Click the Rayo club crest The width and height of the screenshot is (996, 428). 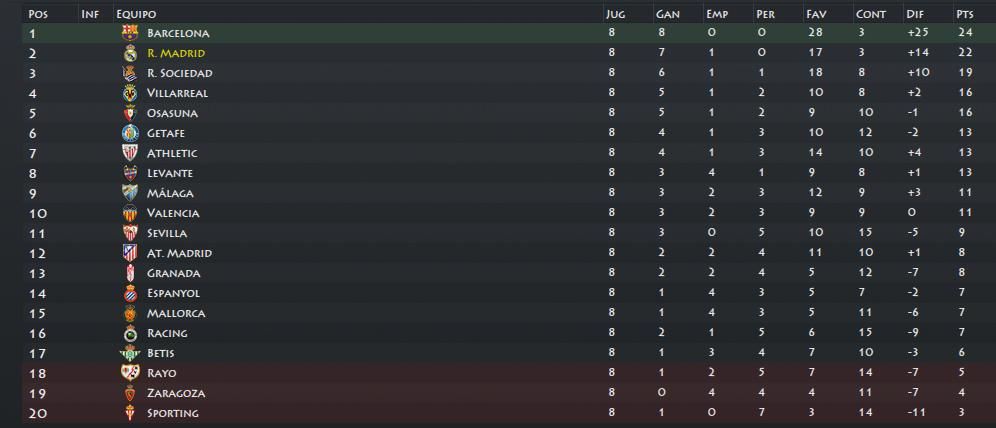(x=130, y=373)
